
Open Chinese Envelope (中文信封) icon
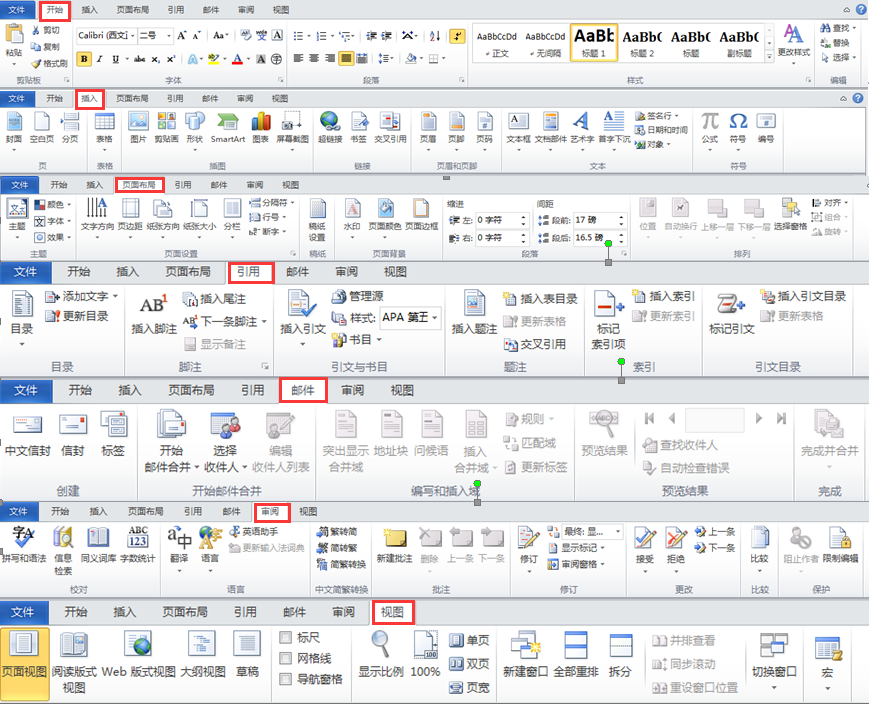click(x=28, y=425)
